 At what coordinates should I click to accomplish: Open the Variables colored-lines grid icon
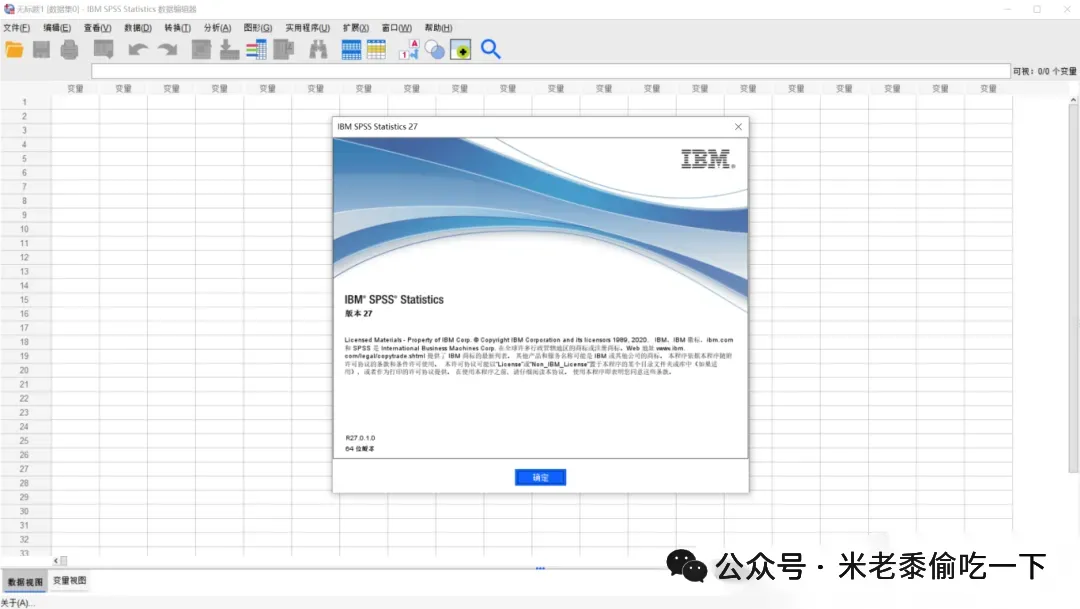pyautogui.click(x=256, y=50)
